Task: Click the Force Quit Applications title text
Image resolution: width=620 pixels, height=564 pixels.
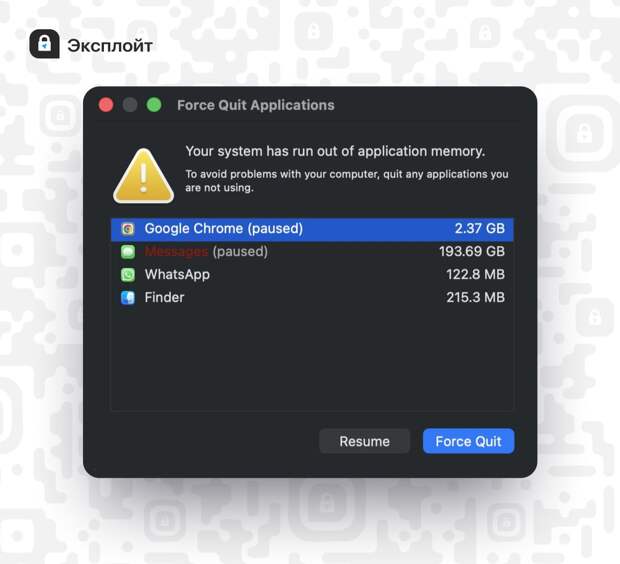Action: click(x=256, y=105)
